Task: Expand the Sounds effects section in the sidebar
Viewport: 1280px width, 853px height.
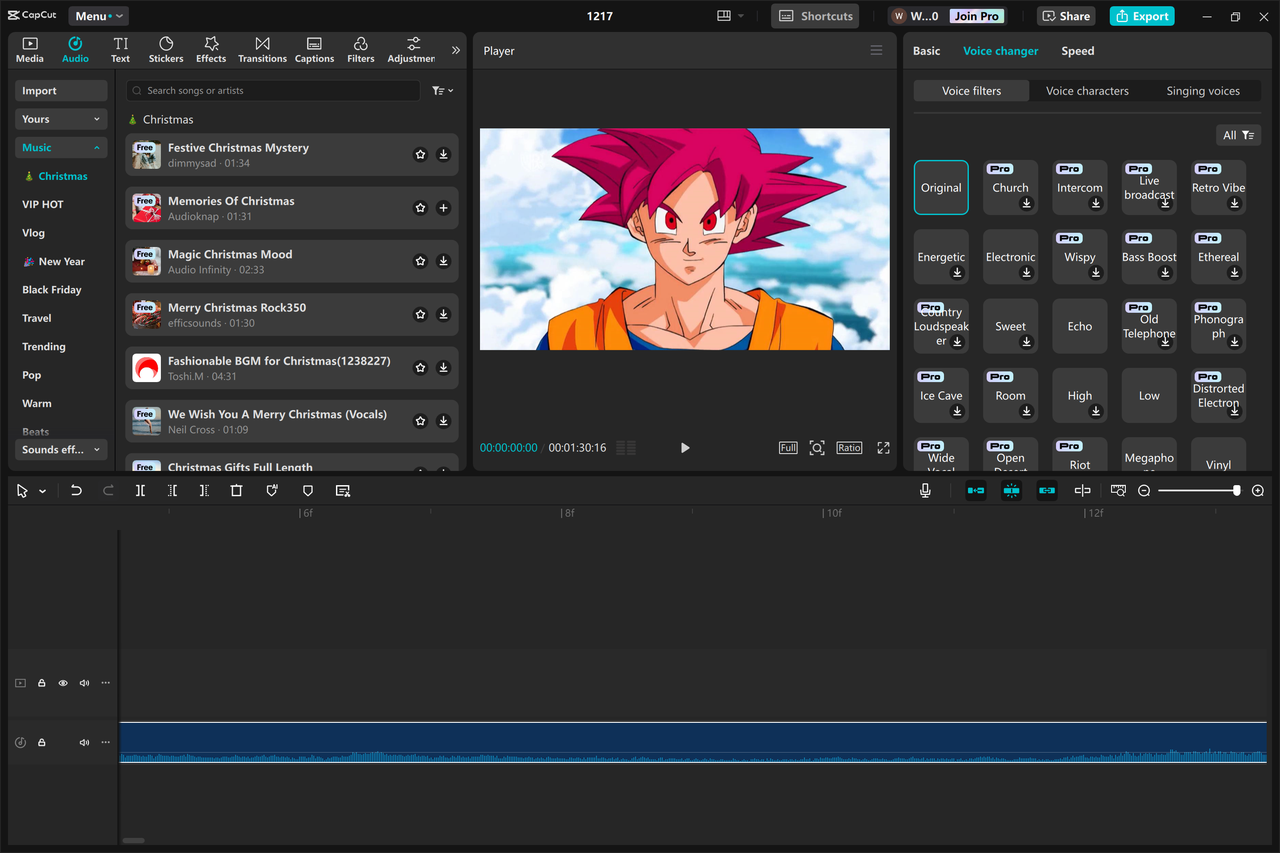Action: pyautogui.click(x=61, y=449)
